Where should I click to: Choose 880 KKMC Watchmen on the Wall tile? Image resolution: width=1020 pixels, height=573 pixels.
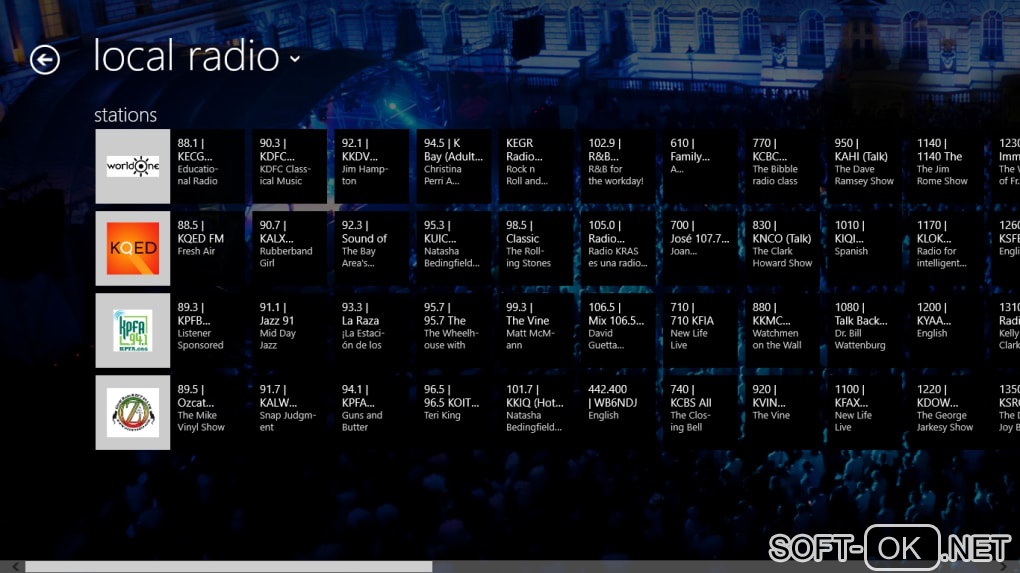(782, 330)
